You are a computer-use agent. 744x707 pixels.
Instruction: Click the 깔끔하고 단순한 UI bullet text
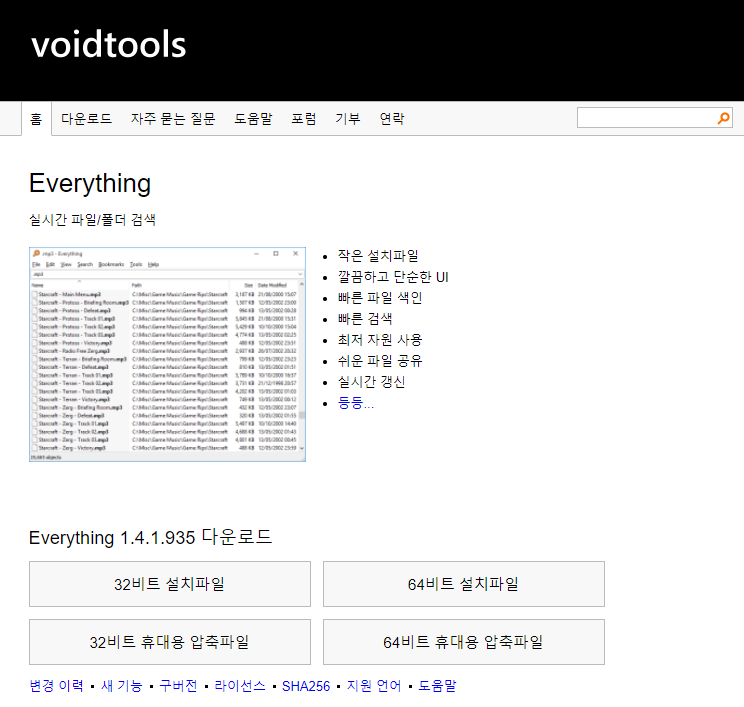coord(393,277)
